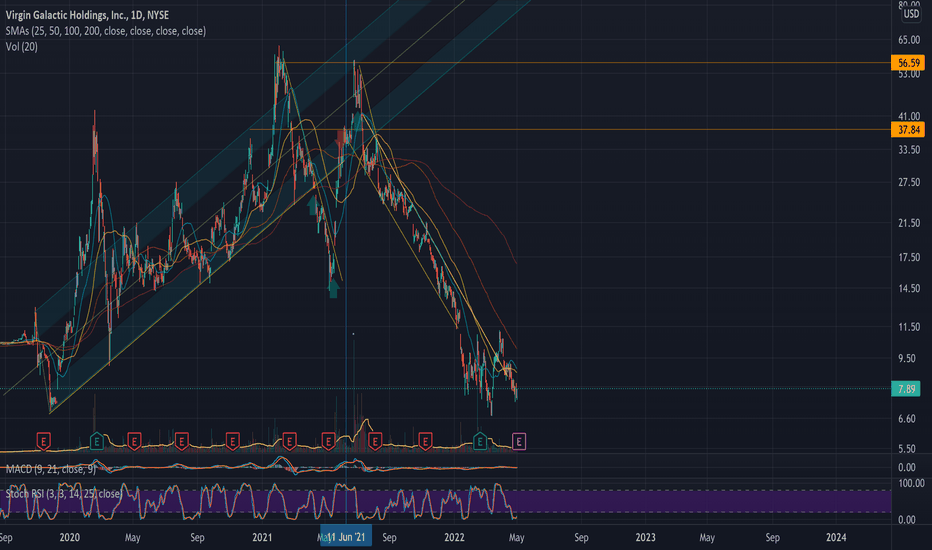Image resolution: width=932 pixels, height=550 pixels.
Task: Click the 11.50 price axis label
Action: (x=909, y=327)
